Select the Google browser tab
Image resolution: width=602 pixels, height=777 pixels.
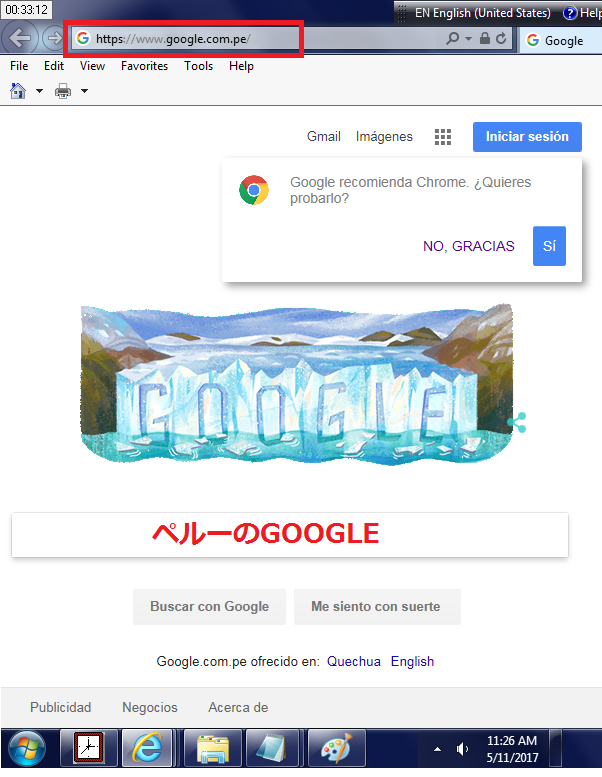pos(560,40)
